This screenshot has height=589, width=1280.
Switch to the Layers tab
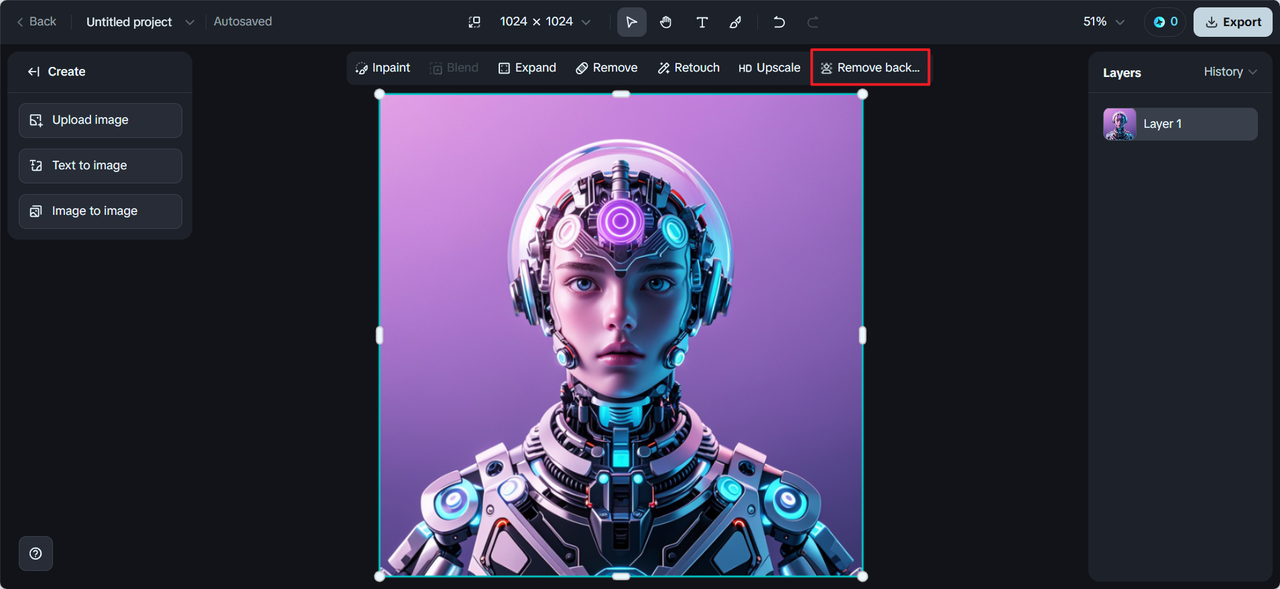pos(1122,73)
